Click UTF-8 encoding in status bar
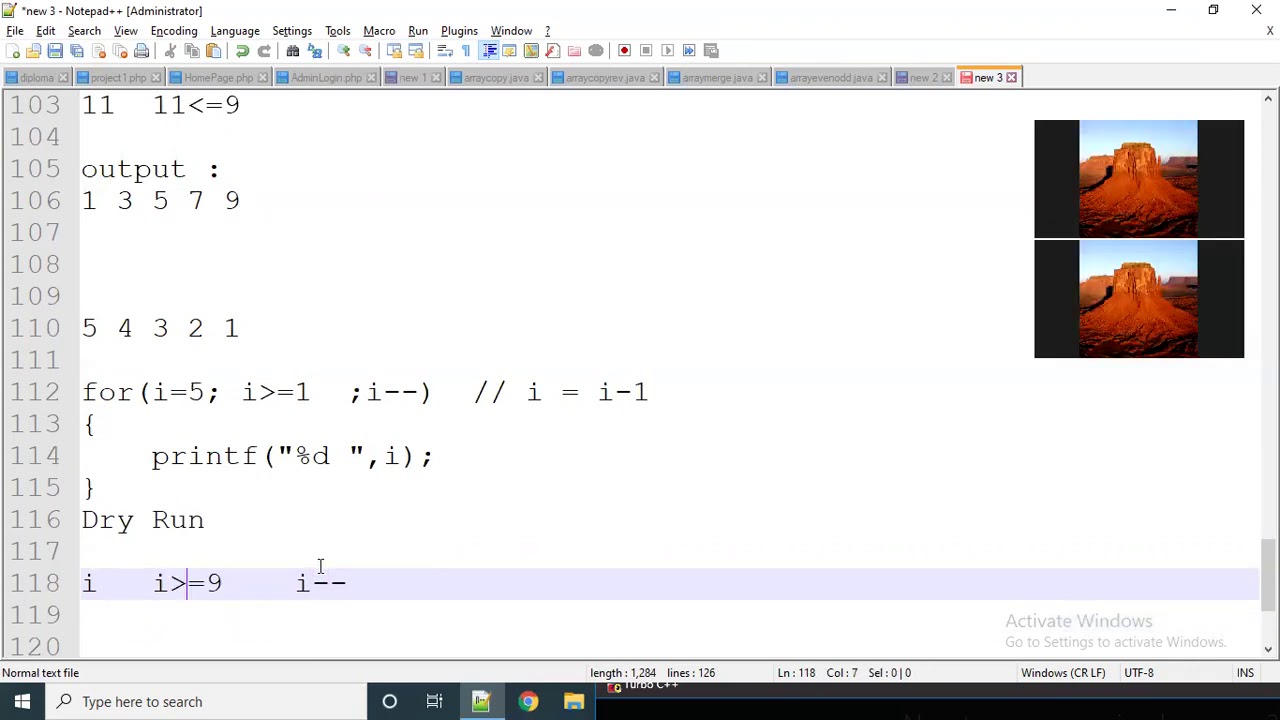Image resolution: width=1280 pixels, height=720 pixels. tap(1139, 673)
